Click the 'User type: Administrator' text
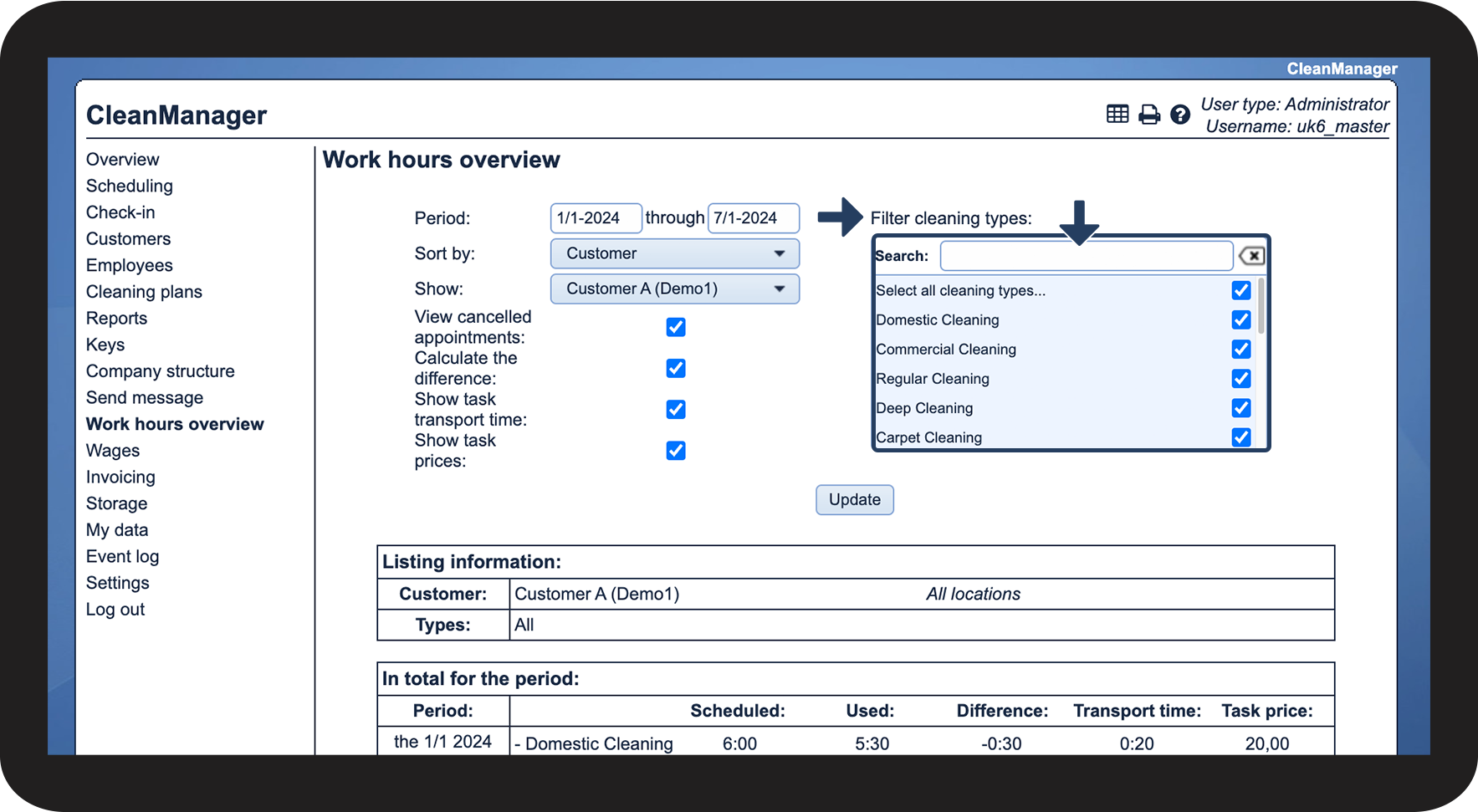 [x=1295, y=105]
